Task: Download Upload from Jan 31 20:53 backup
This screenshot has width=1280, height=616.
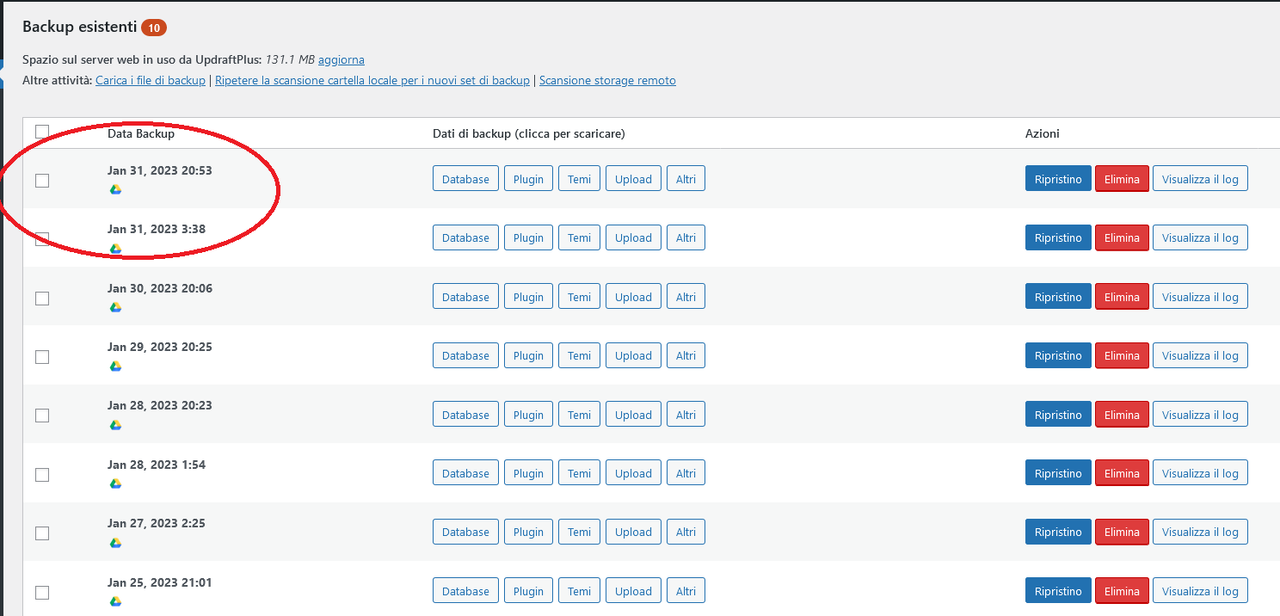Action: pos(633,179)
